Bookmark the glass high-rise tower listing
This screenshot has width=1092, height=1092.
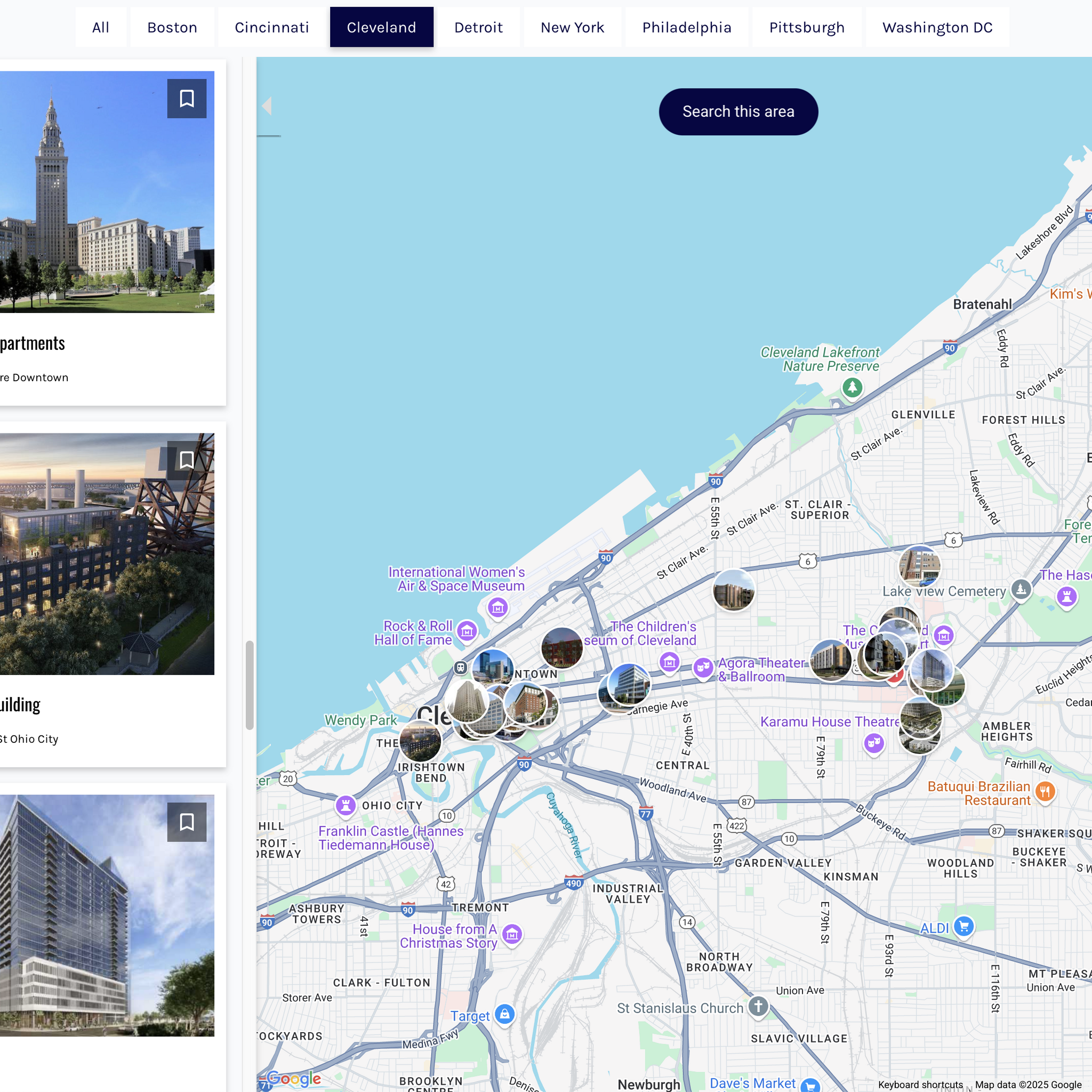click(x=187, y=822)
